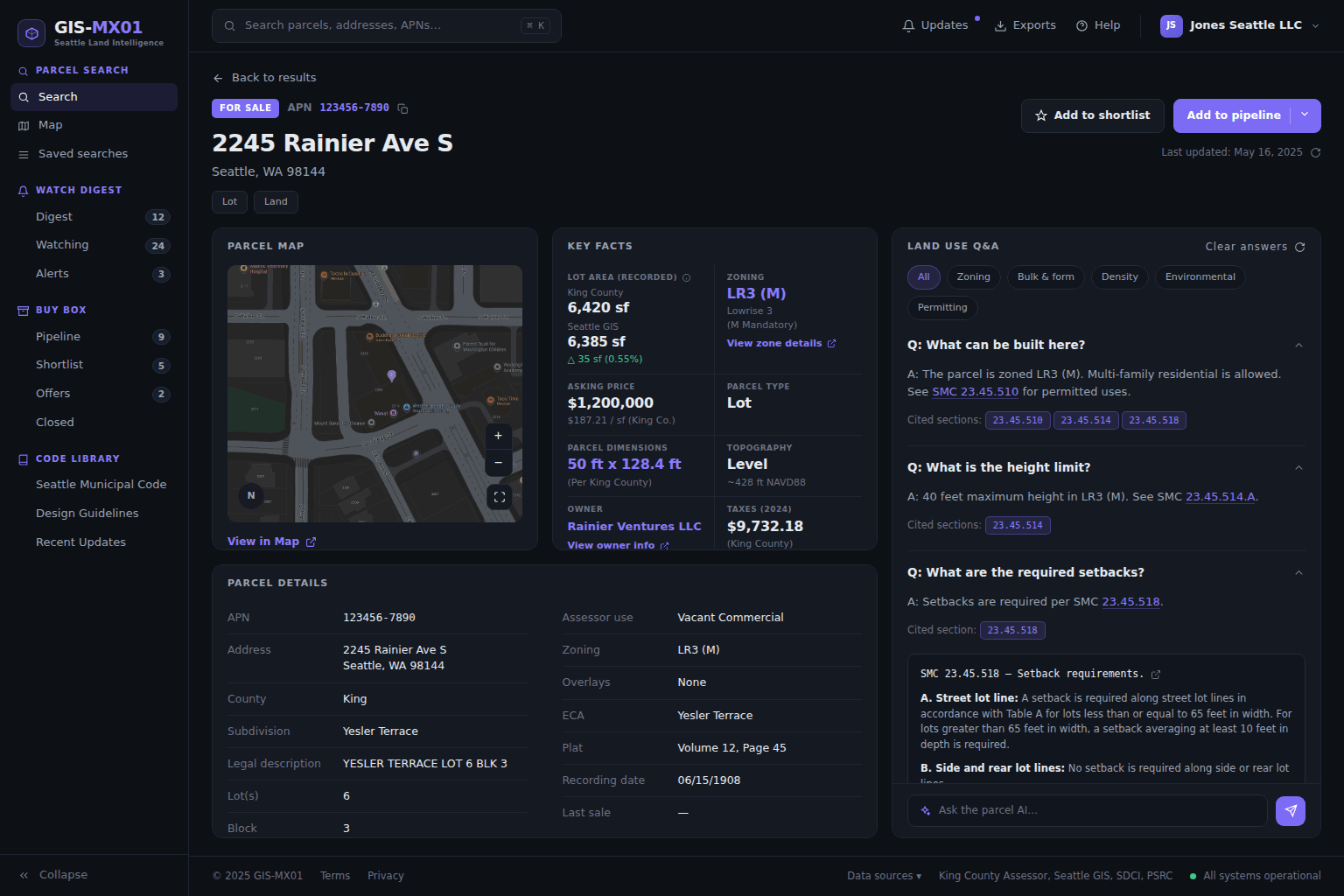Open Help from top bar
Viewport: 1344px width, 896px height.
point(1098,25)
